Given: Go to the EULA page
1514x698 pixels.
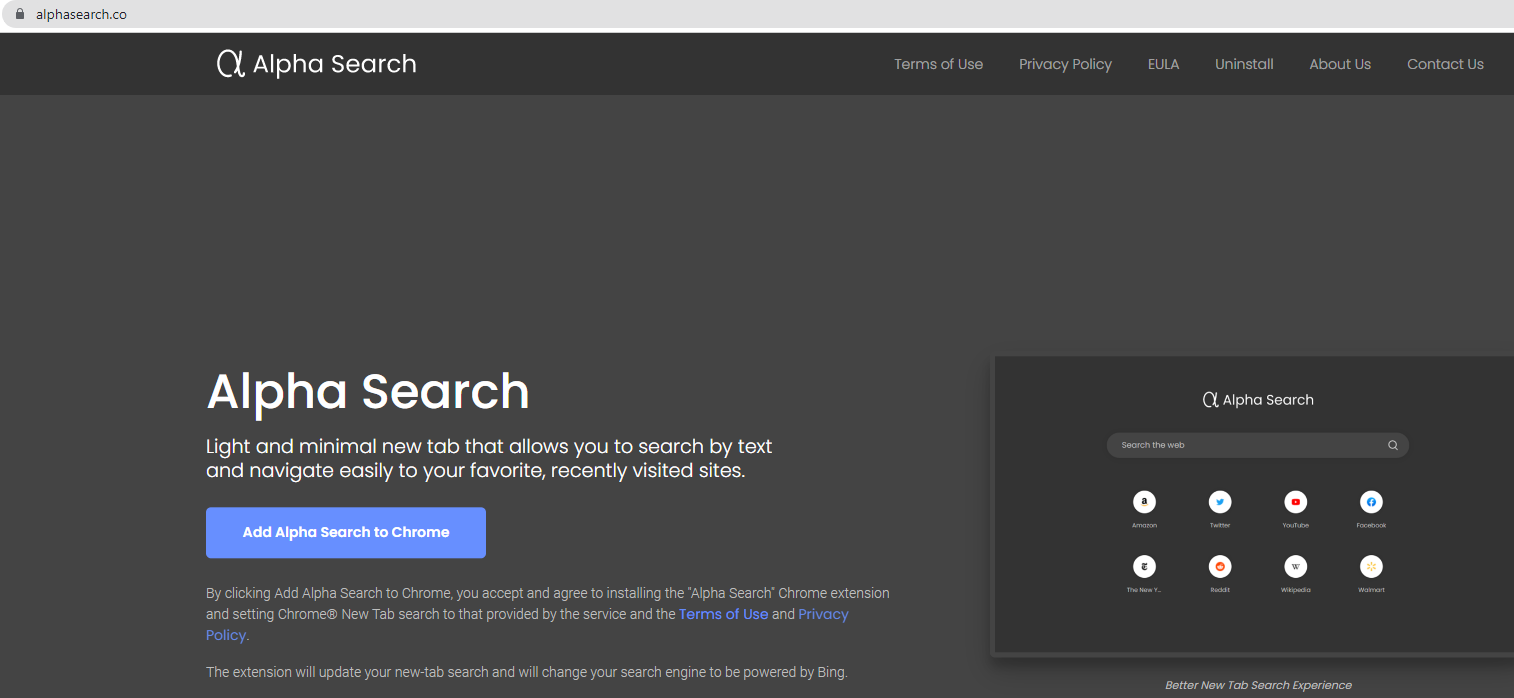Looking at the screenshot, I should click(1163, 64).
